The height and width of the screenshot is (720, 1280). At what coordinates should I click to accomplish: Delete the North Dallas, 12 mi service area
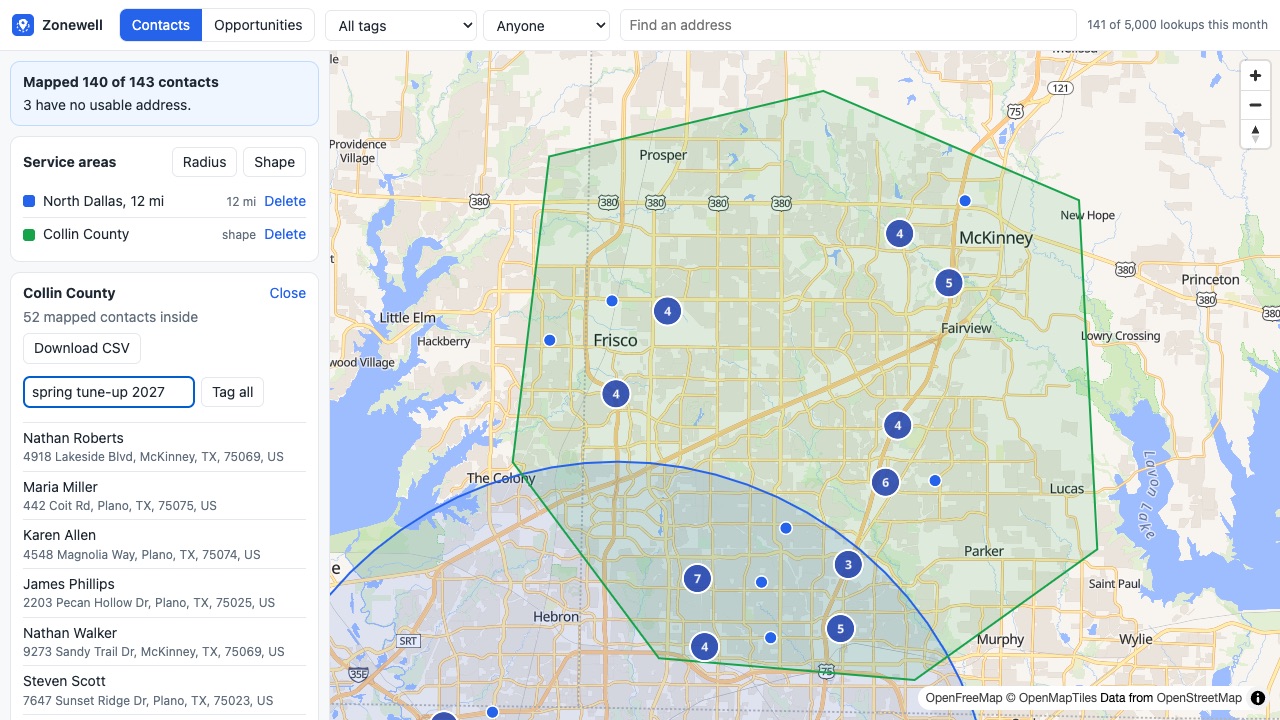[x=285, y=201]
